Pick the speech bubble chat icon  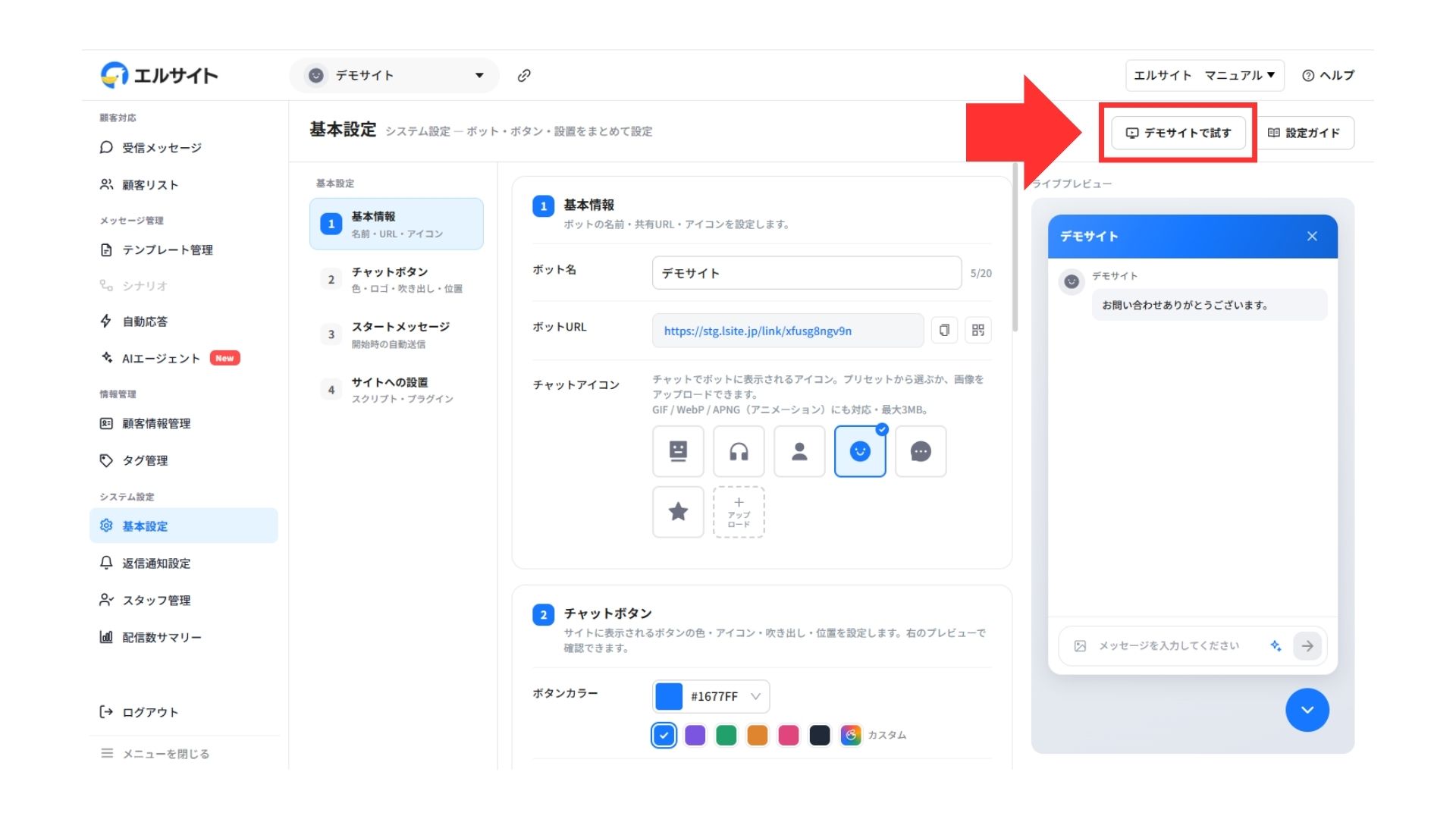pos(921,451)
